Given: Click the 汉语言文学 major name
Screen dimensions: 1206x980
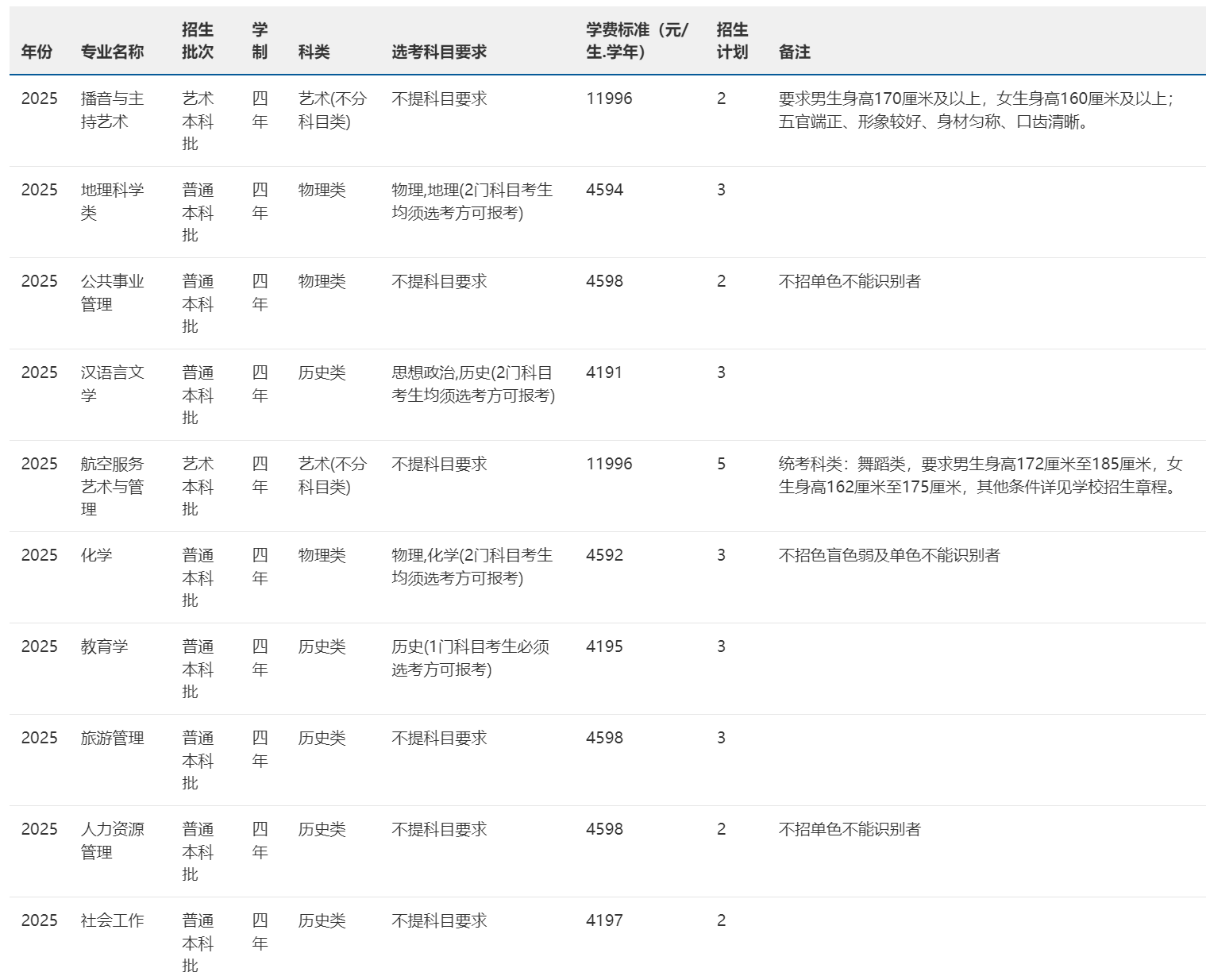Looking at the screenshot, I should pyautogui.click(x=112, y=384).
